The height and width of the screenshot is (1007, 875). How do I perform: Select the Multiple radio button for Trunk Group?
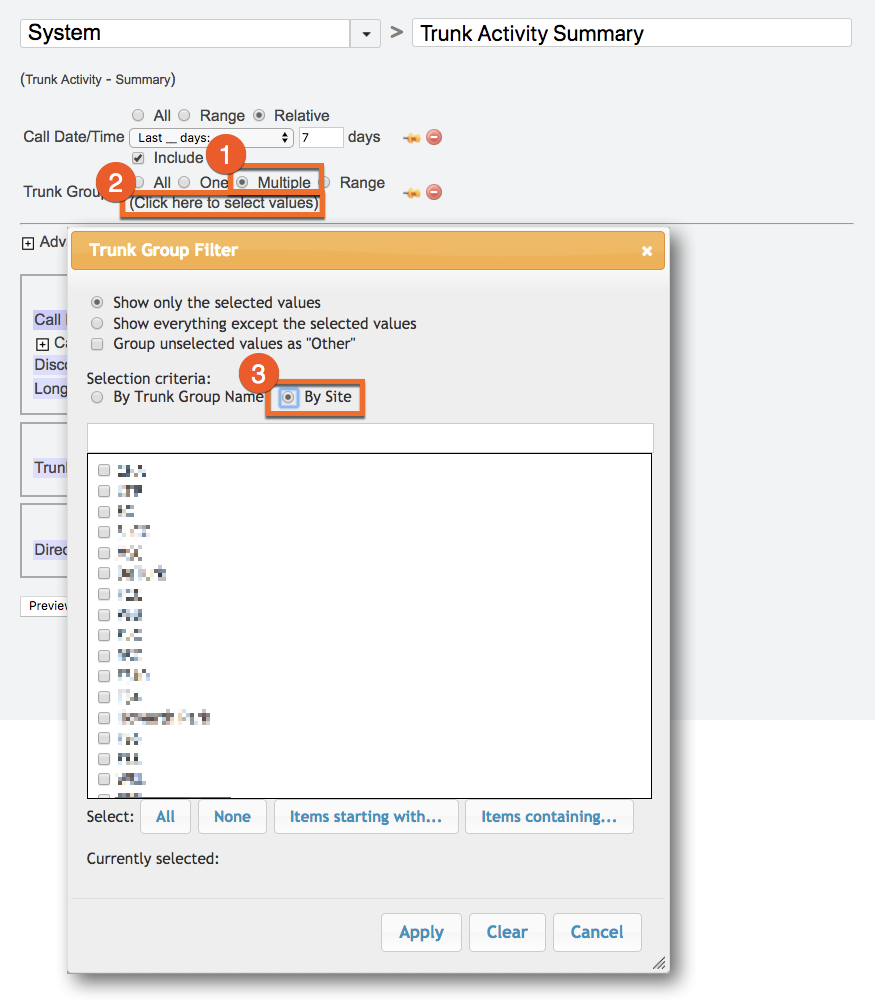click(242, 183)
